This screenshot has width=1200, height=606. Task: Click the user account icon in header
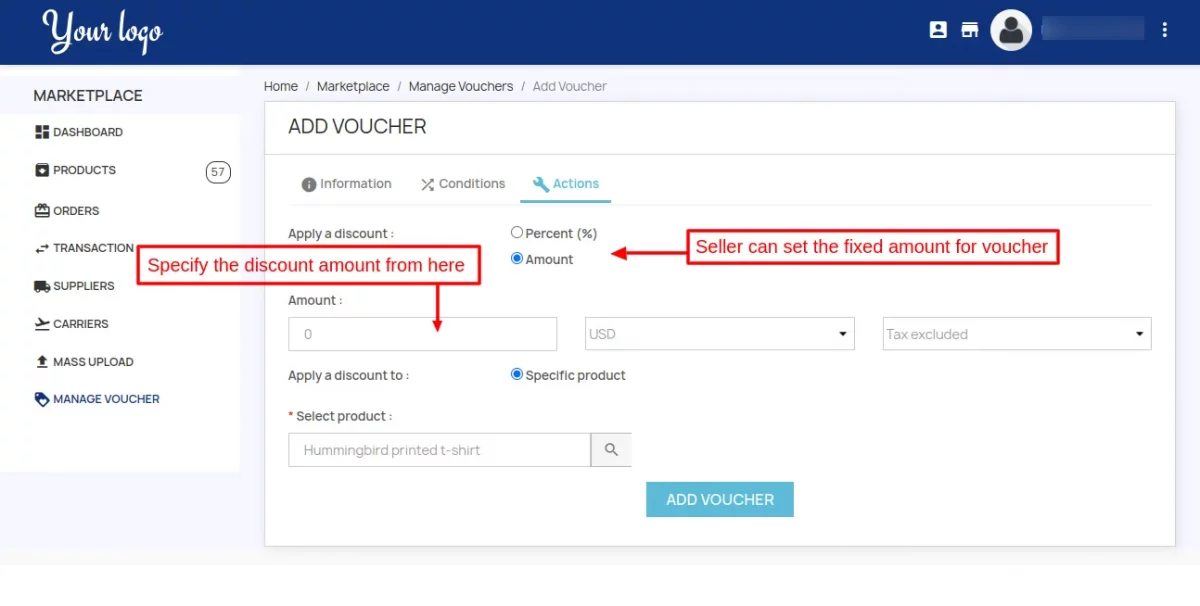tap(938, 29)
